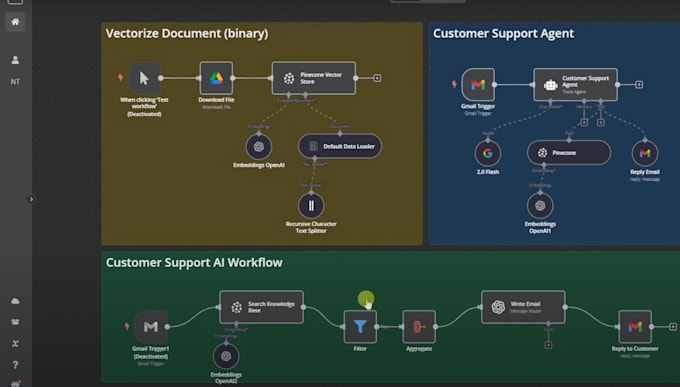The height and width of the screenshot is (387, 680).
Task: Select the Reply to Customer Gmail node
Action: coord(635,327)
